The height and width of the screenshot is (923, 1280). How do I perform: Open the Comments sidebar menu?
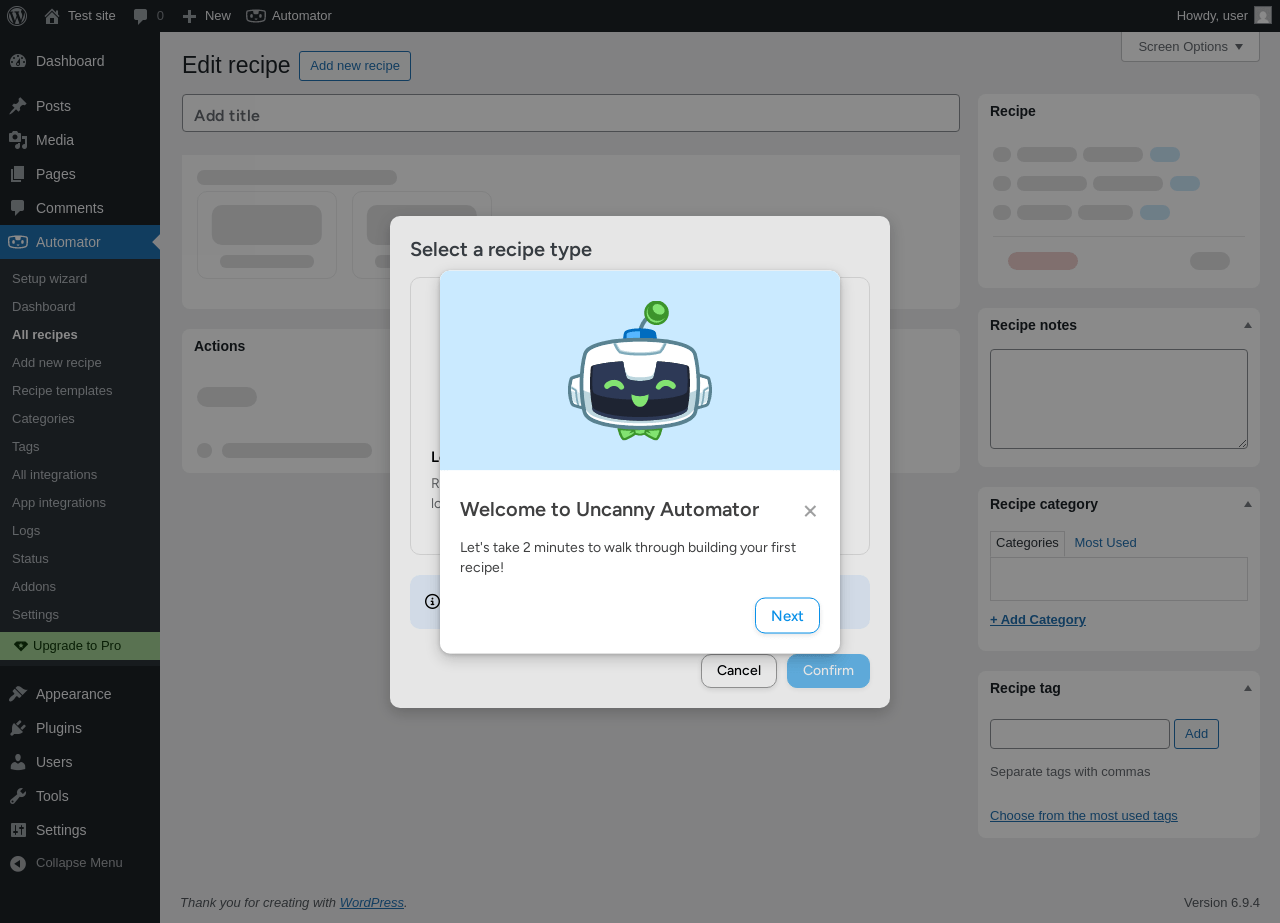click(x=80, y=208)
